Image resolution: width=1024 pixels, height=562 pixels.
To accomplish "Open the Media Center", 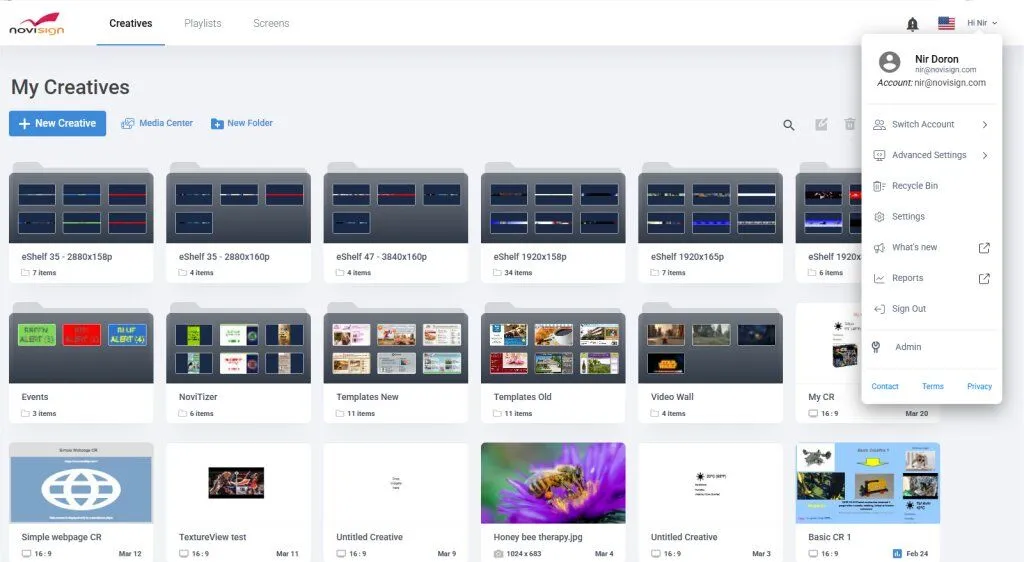I will click(x=157, y=123).
